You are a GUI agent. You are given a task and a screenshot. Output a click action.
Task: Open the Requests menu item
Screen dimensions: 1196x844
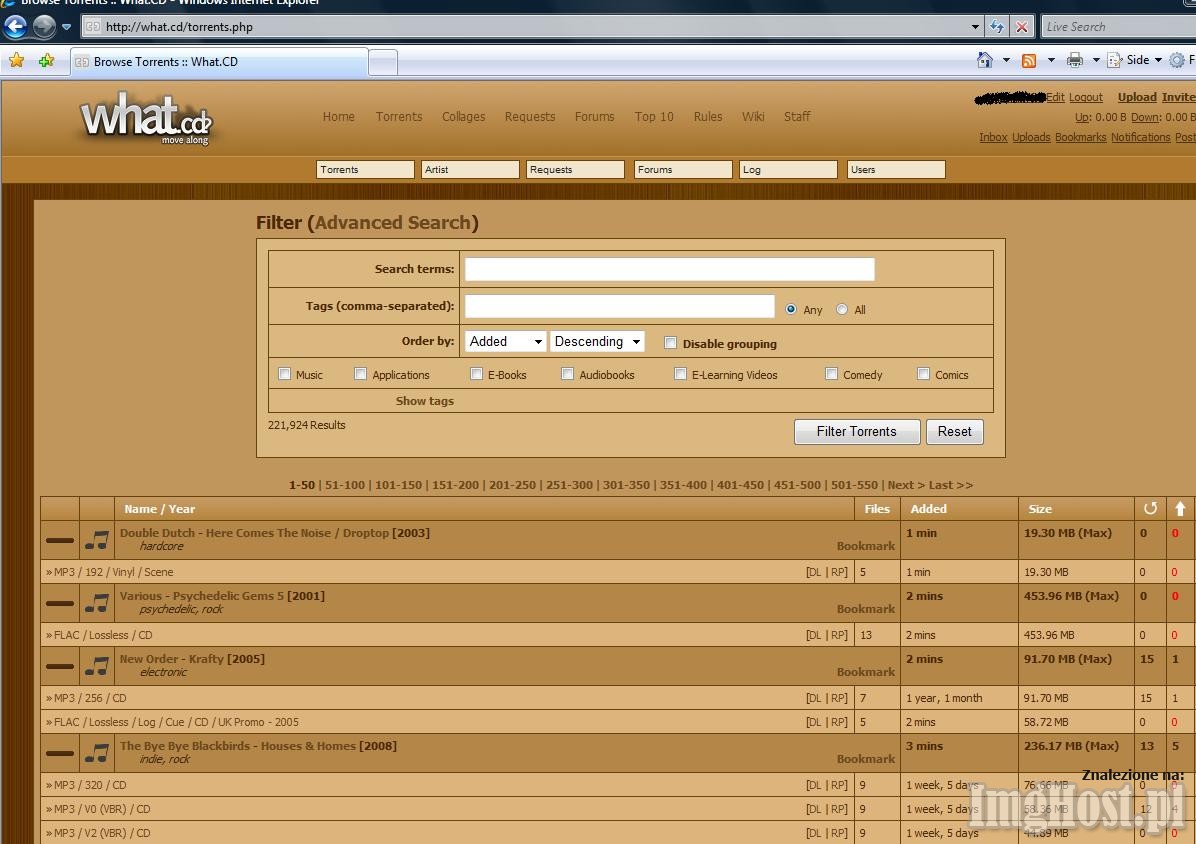tap(530, 117)
